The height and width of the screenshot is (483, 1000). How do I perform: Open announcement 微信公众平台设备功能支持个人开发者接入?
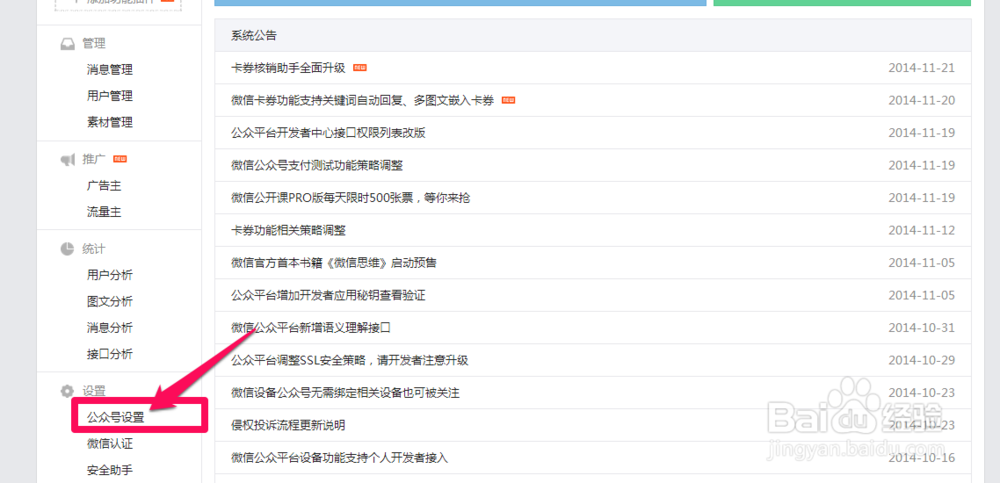(340, 457)
